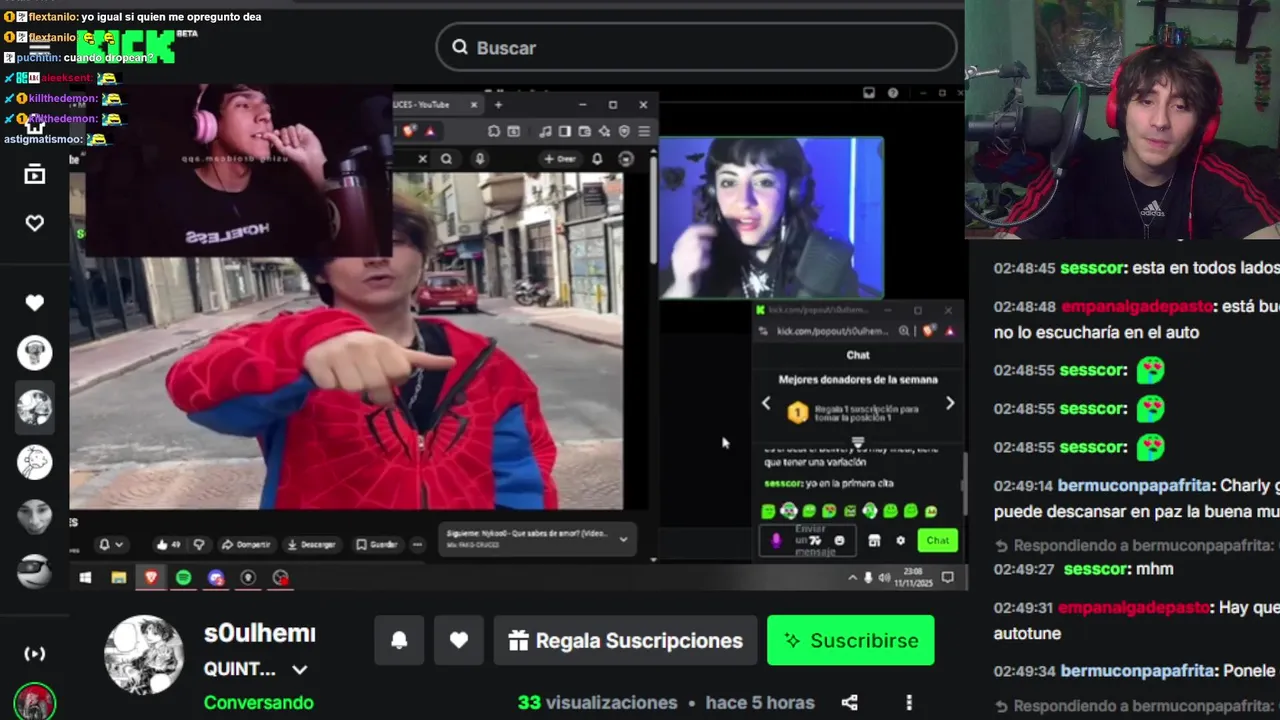Open the first followed channel avatar
Viewport: 1280px width, 720px height.
point(34,352)
